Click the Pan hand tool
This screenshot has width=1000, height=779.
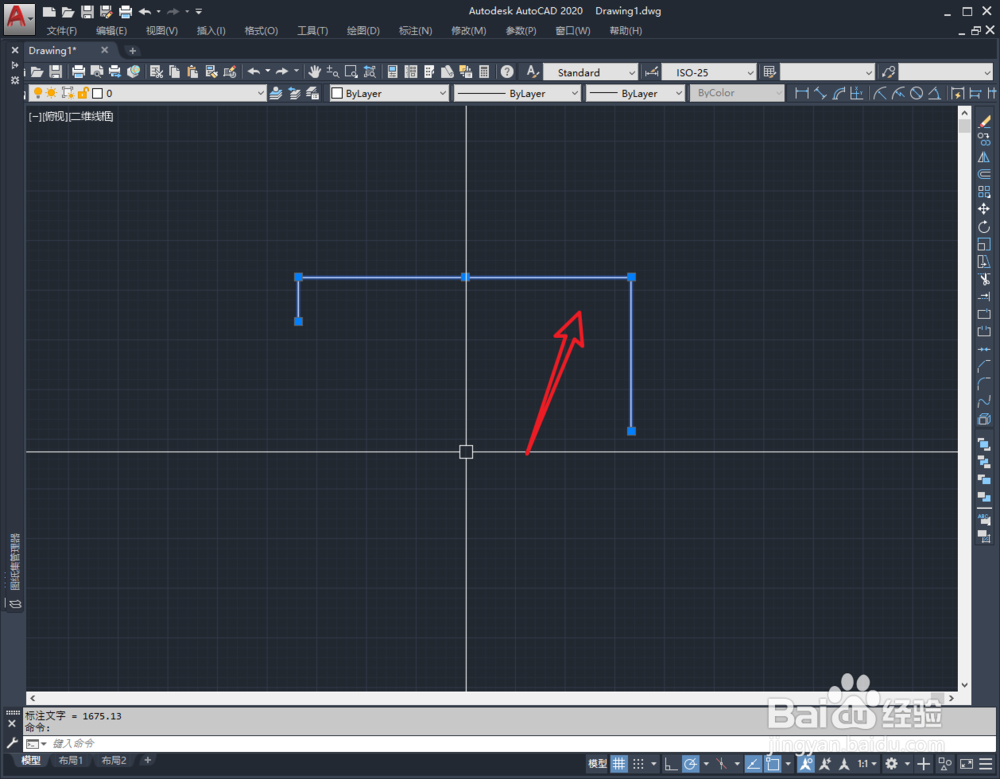click(314, 72)
